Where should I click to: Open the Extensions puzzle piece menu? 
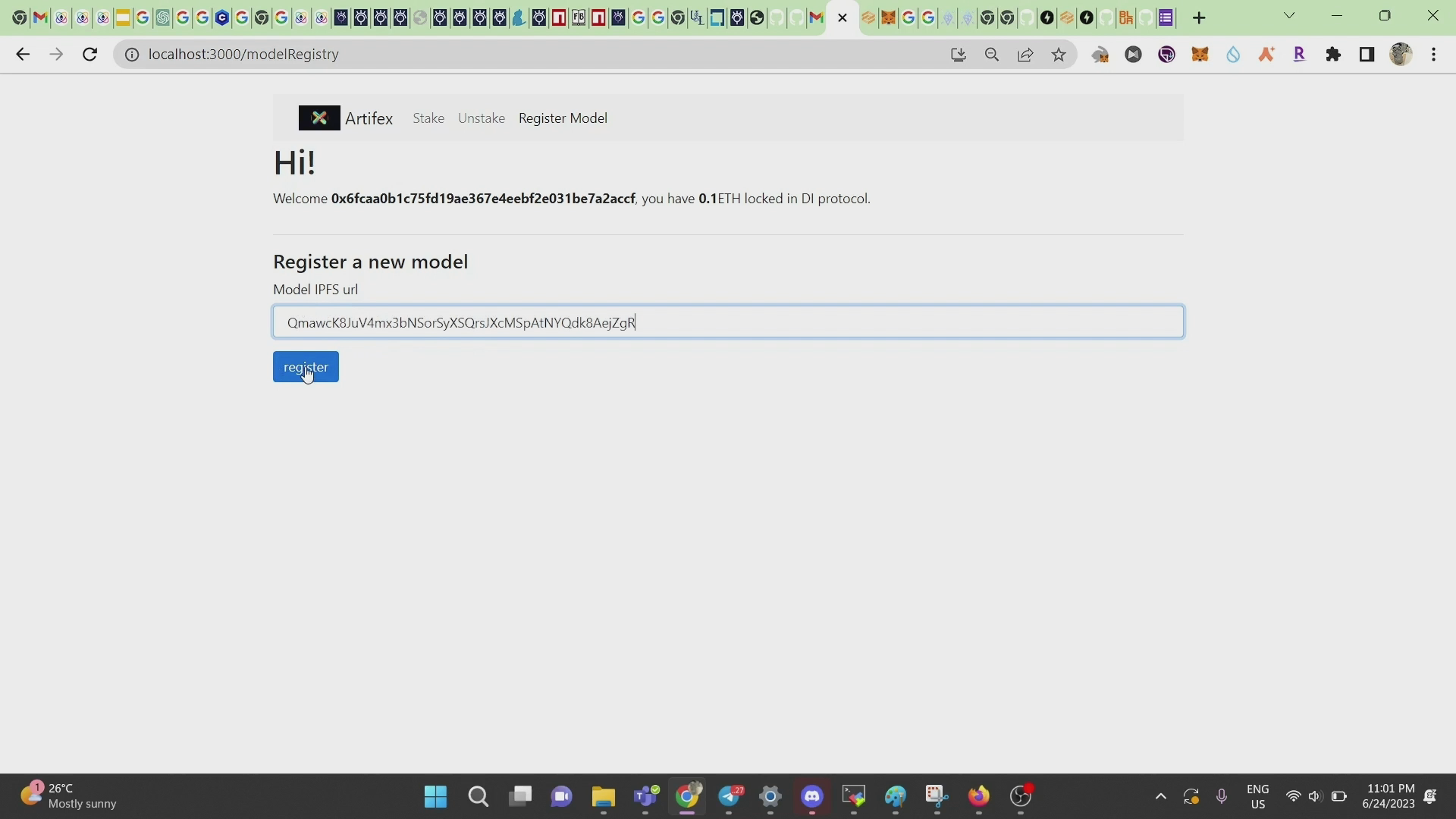tap(1333, 55)
